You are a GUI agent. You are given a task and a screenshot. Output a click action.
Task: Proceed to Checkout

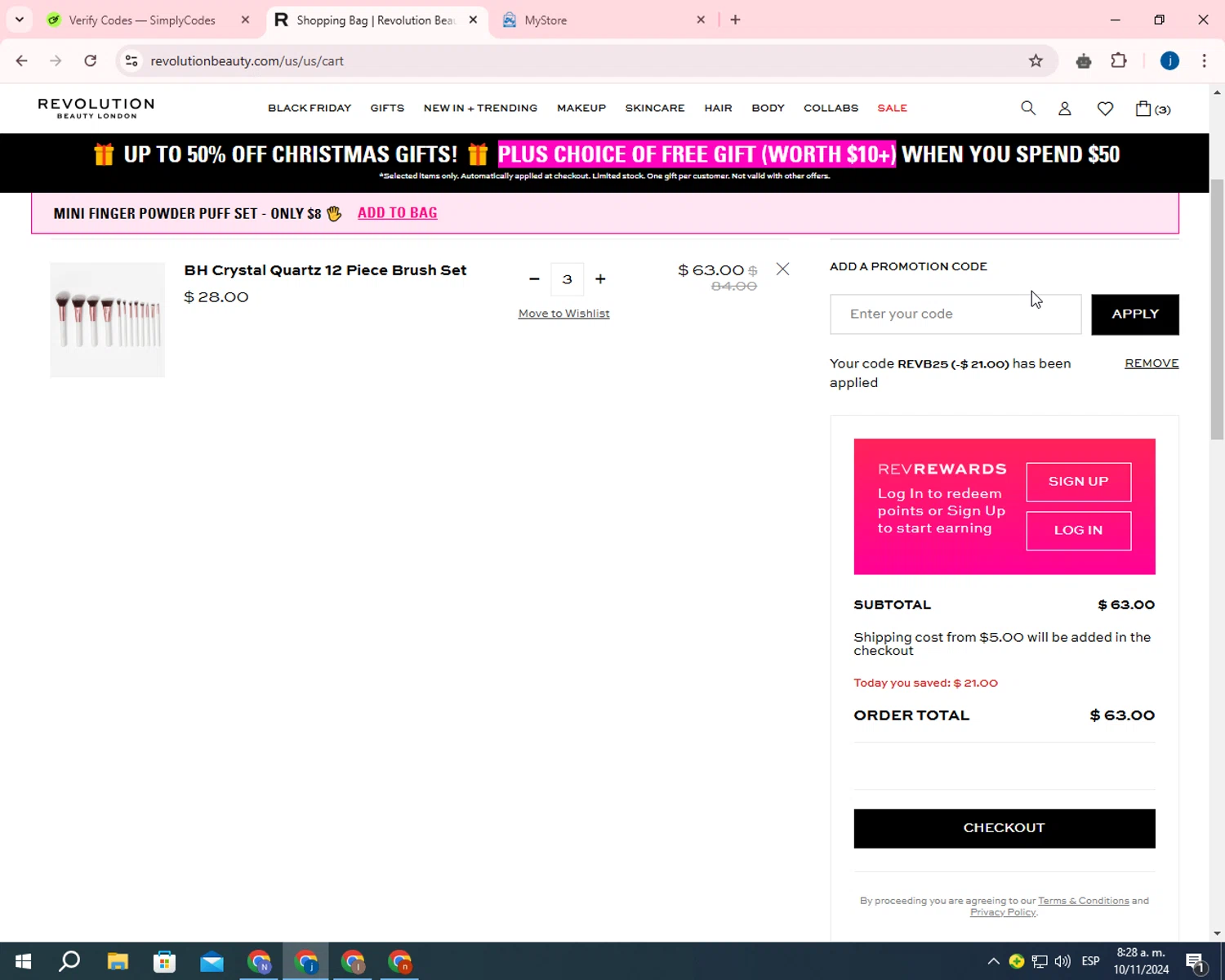[x=1004, y=828]
